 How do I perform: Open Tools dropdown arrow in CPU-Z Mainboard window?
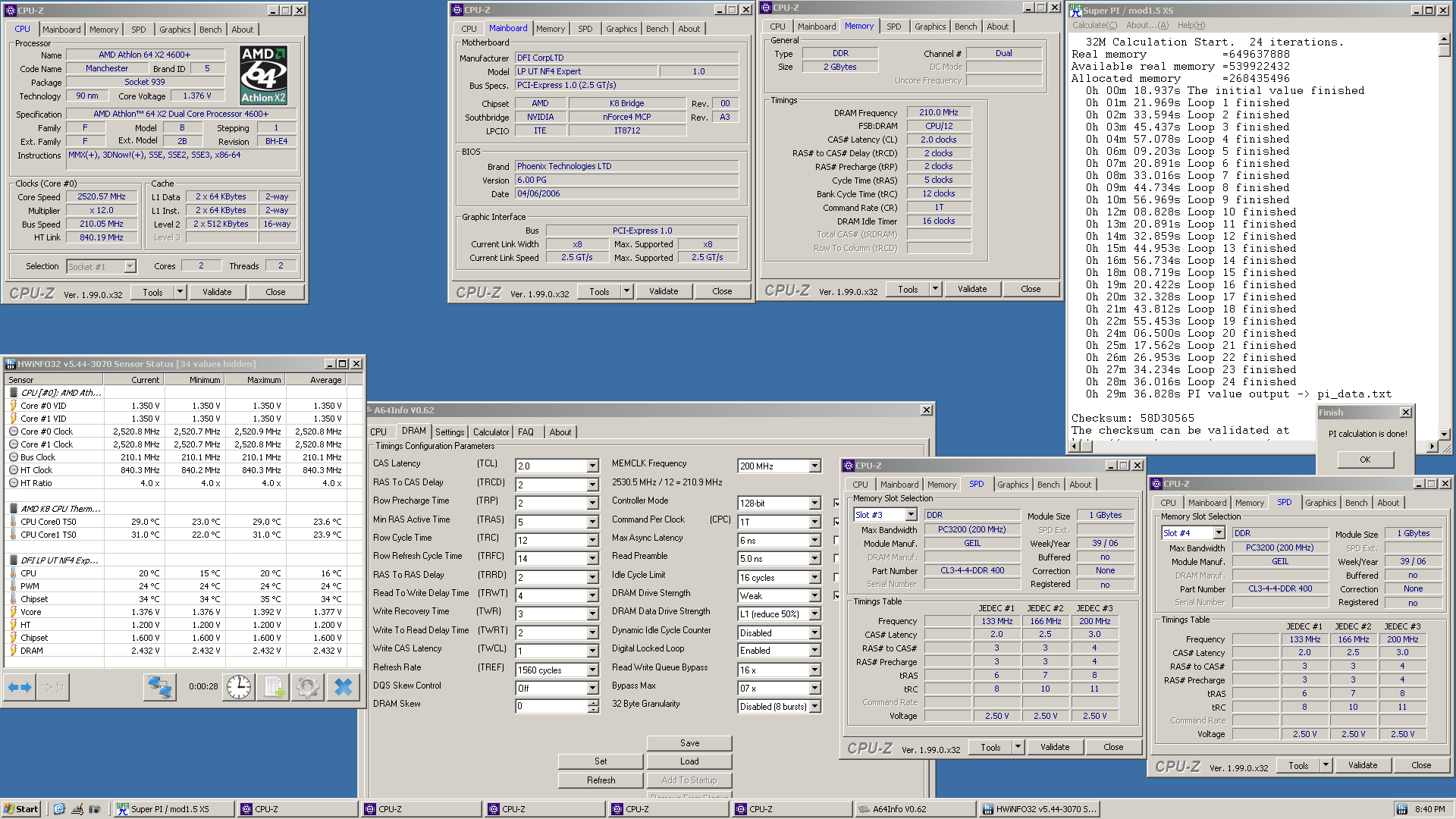[627, 291]
